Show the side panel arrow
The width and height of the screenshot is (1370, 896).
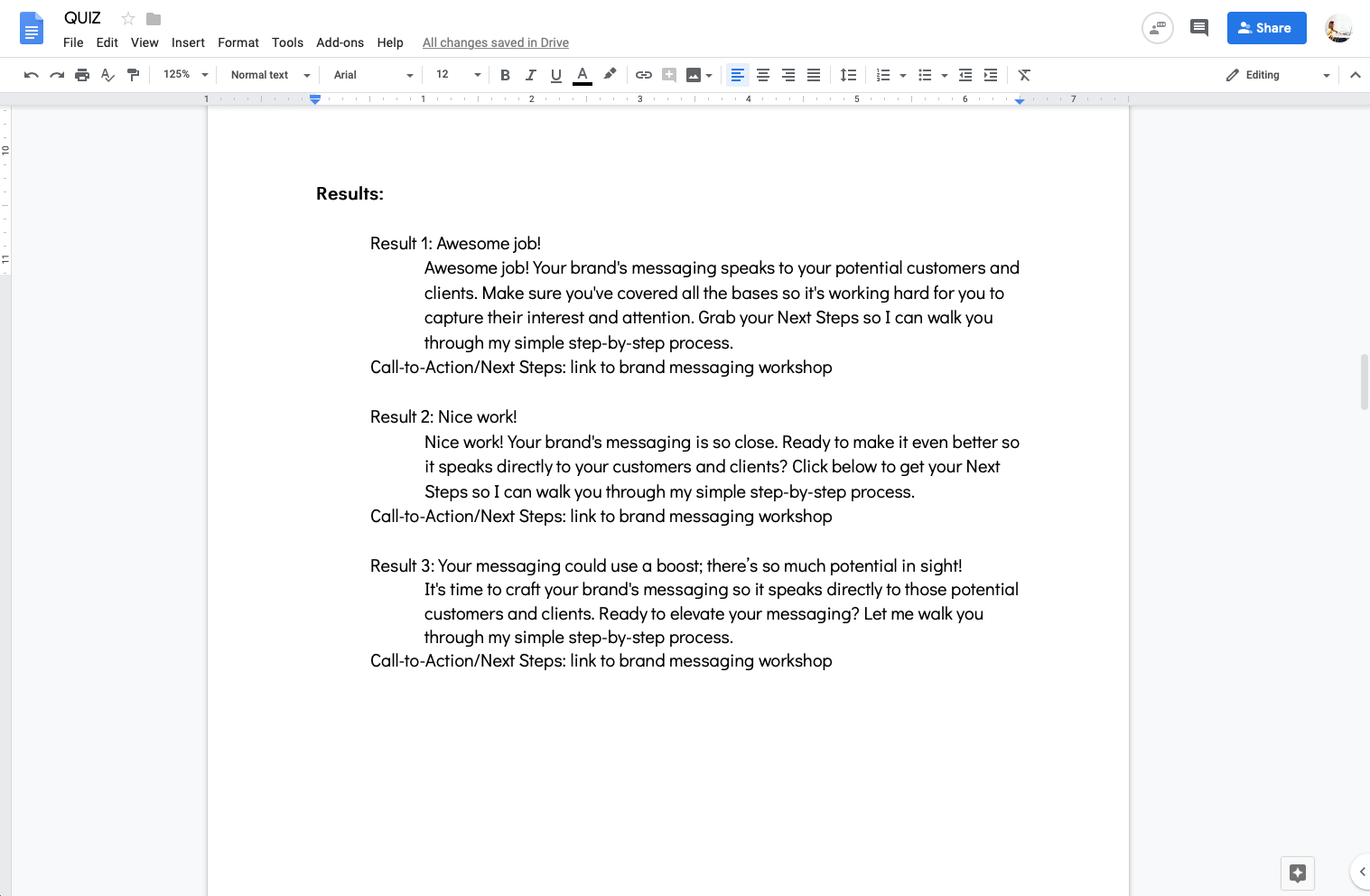[1360, 872]
